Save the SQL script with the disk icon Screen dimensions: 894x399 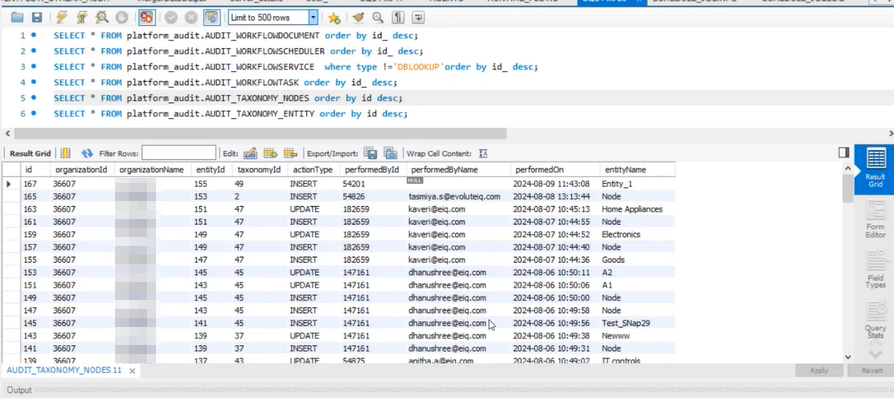36,18
